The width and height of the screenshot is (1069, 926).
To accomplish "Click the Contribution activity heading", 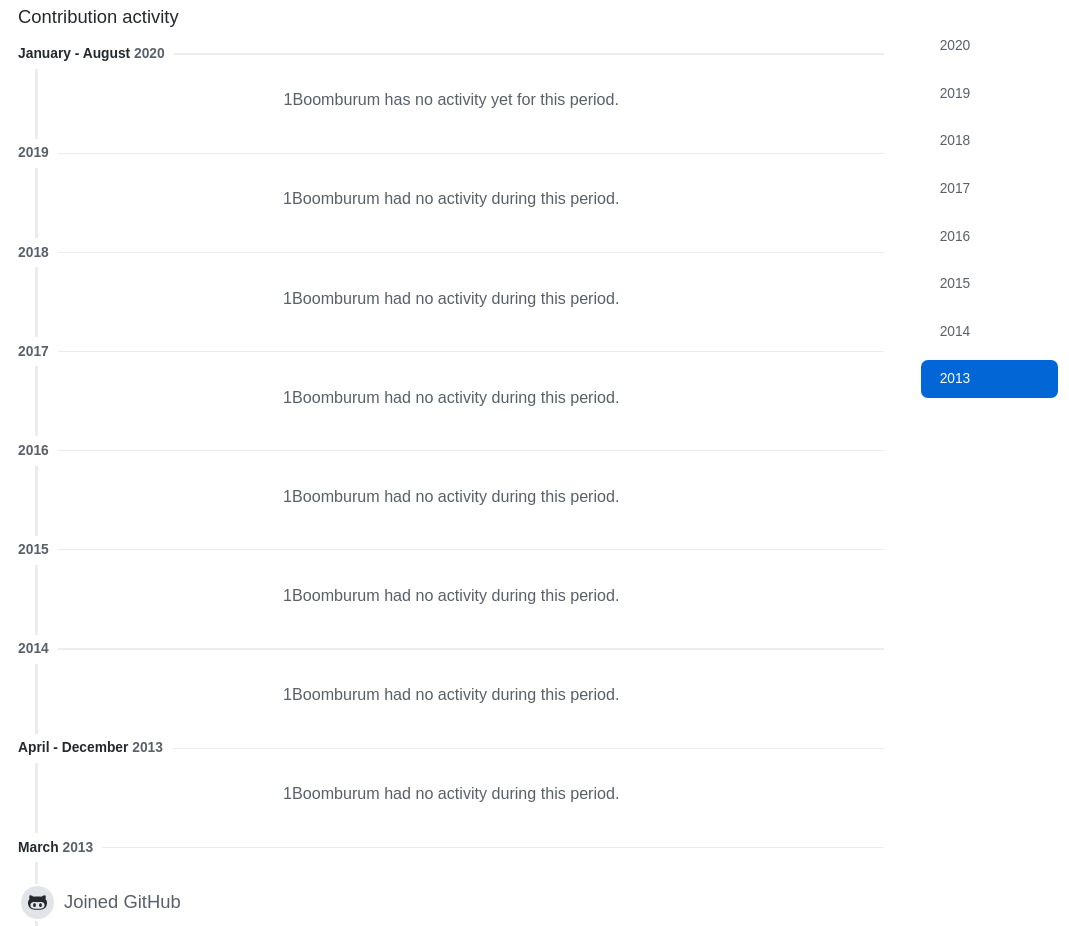I will [x=98, y=17].
